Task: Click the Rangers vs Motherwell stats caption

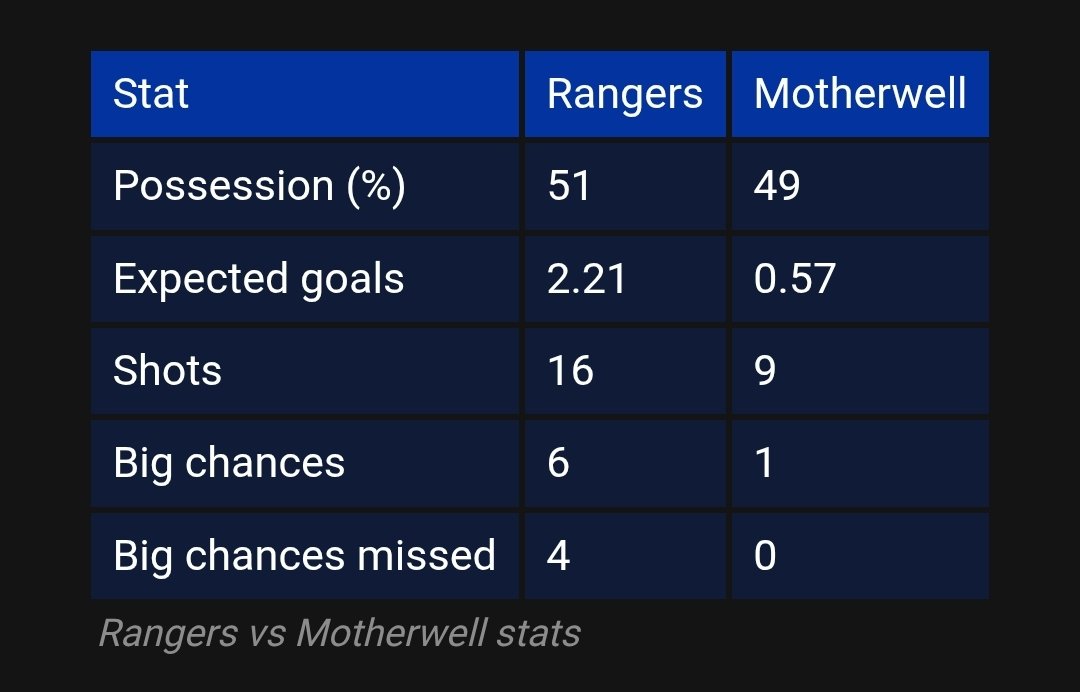Action: 339,633
